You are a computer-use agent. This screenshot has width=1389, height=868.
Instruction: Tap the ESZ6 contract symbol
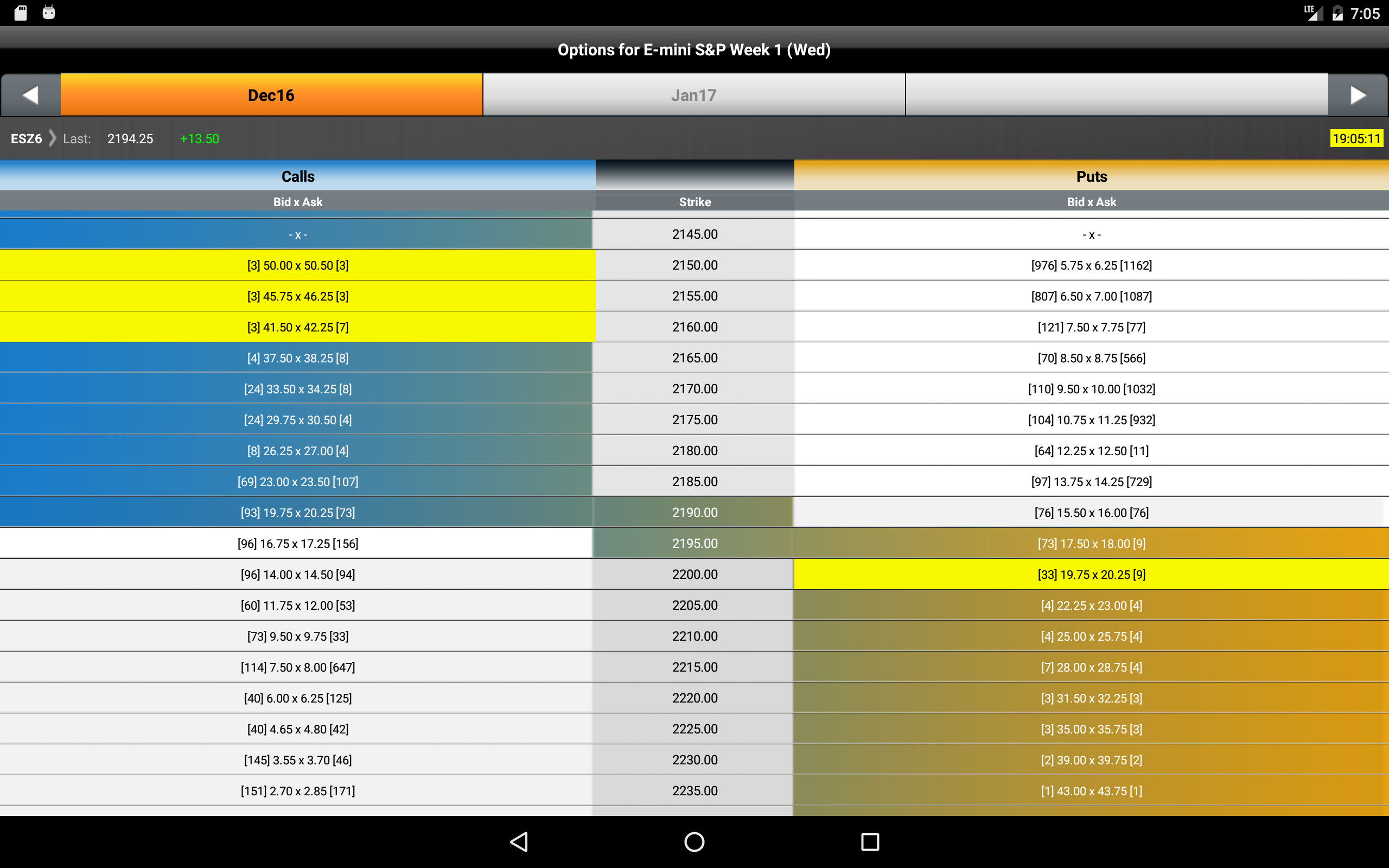(x=26, y=138)
